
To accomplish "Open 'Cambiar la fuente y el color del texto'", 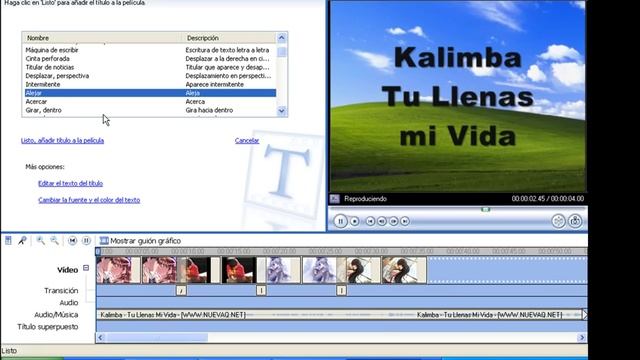I will click(x=89, y=200).
